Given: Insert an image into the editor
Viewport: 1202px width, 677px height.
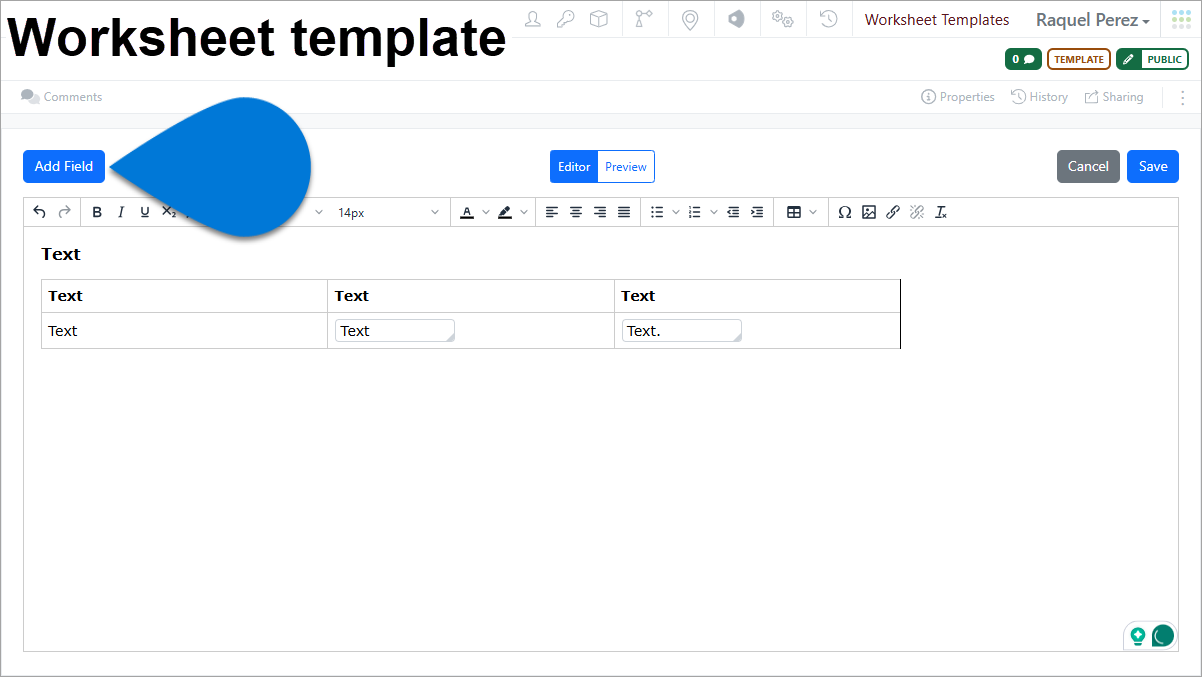Looking at the screenshot, I should pyautogui.click(x=869, y=212).
